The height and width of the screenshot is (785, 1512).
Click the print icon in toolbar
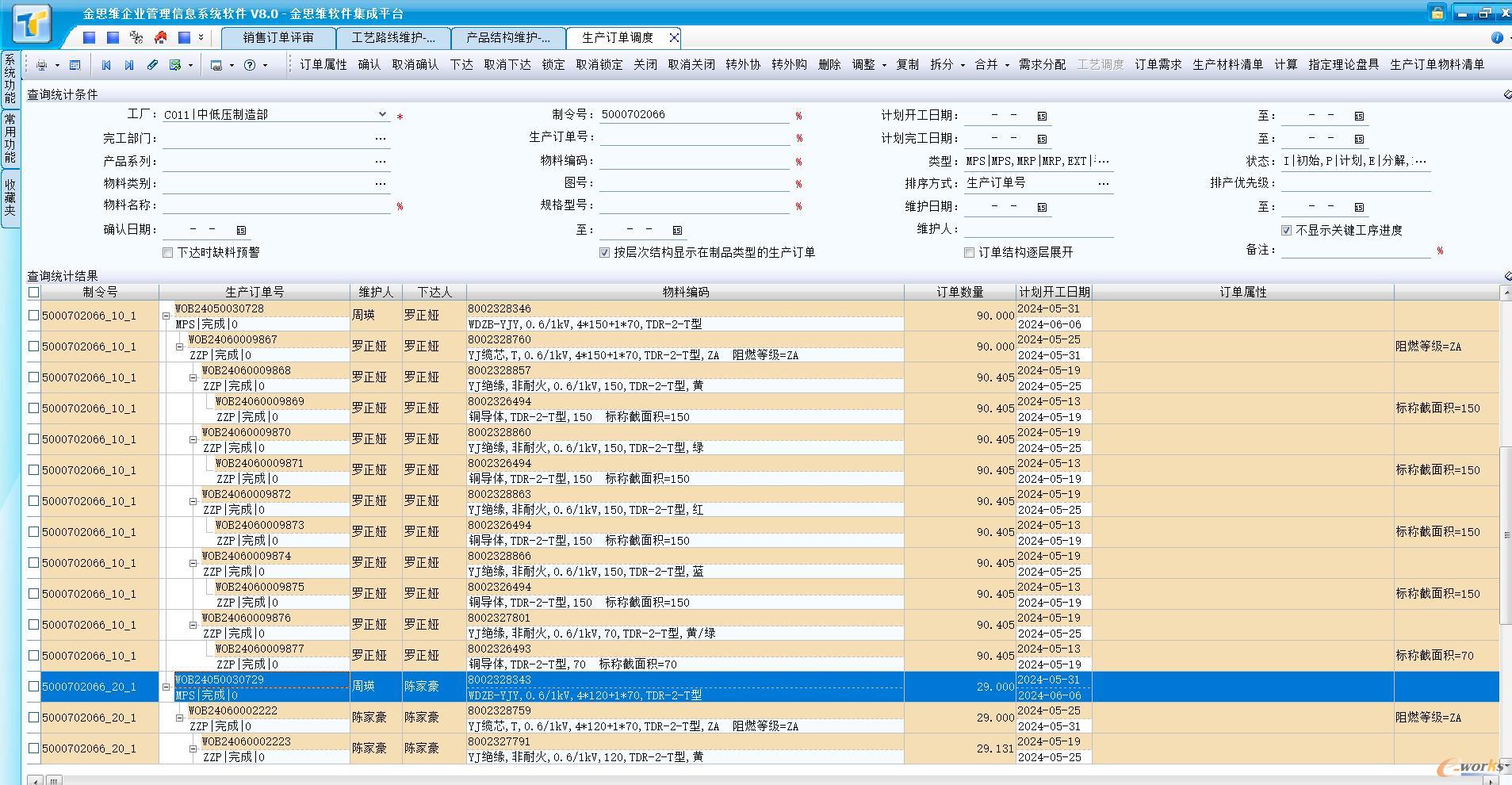point(42,65)
